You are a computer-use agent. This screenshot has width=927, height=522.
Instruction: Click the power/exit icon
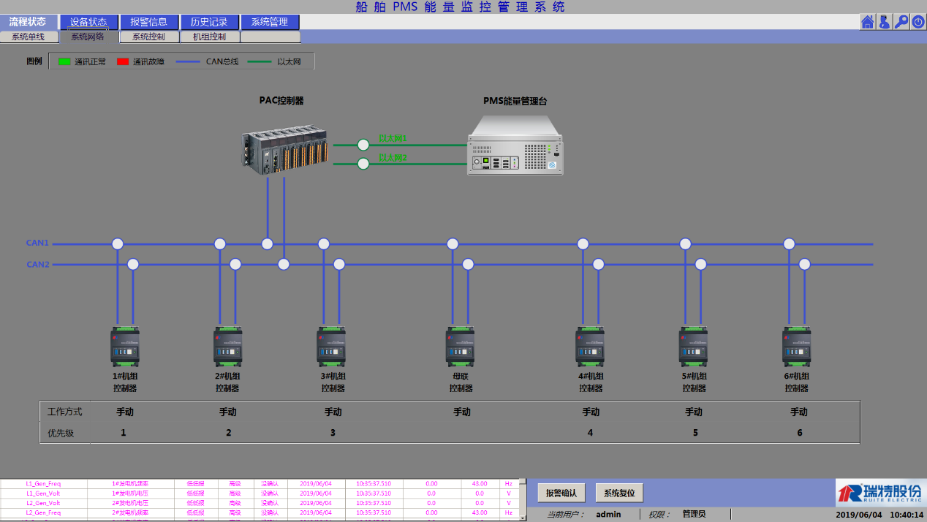pyautogui.click(x=917, y=22)
